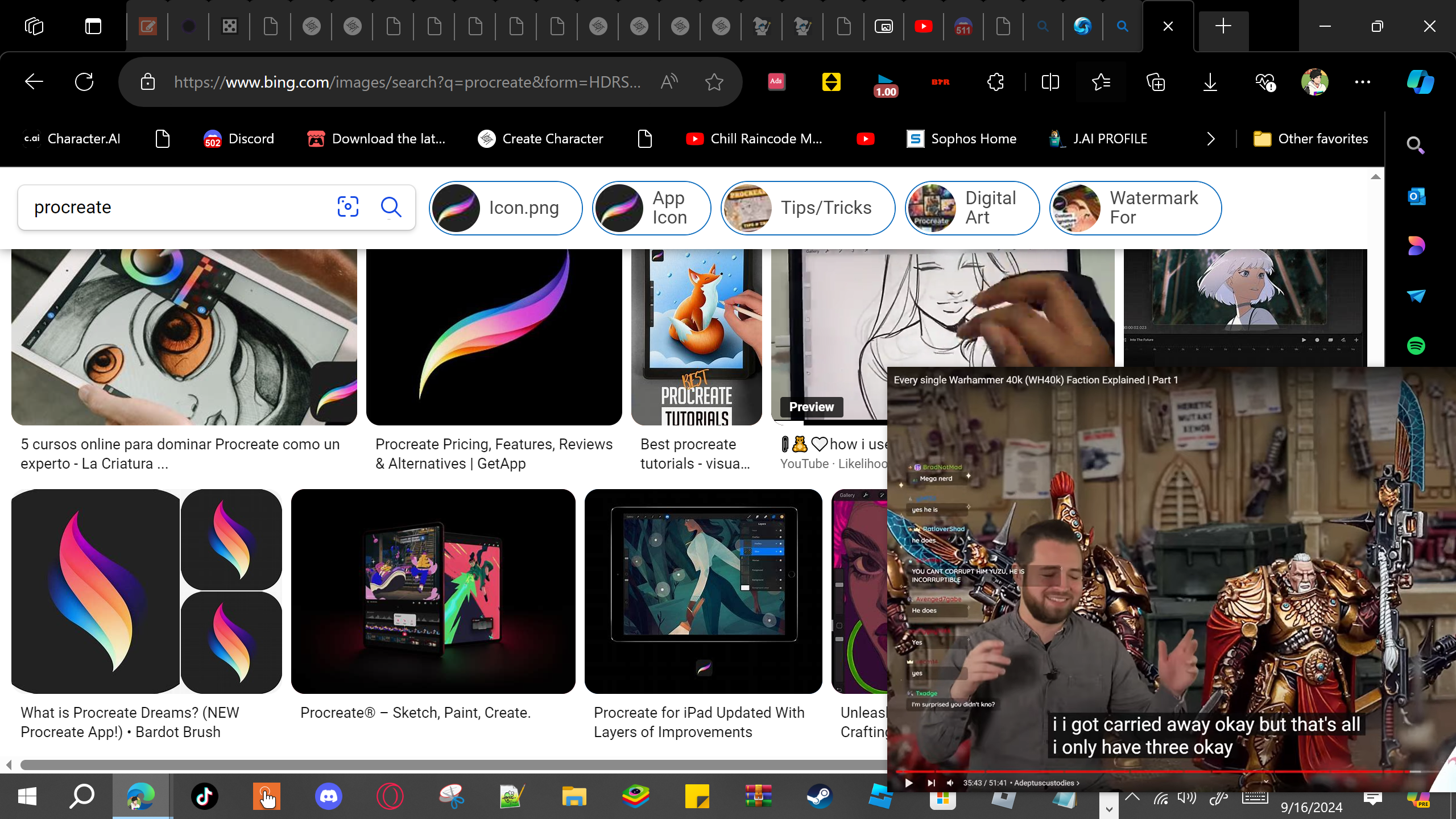The width and height of the screenshot is (1456, 819).
Task: Open the Extensions puzzle-piece menu
Action: point(995,82)
